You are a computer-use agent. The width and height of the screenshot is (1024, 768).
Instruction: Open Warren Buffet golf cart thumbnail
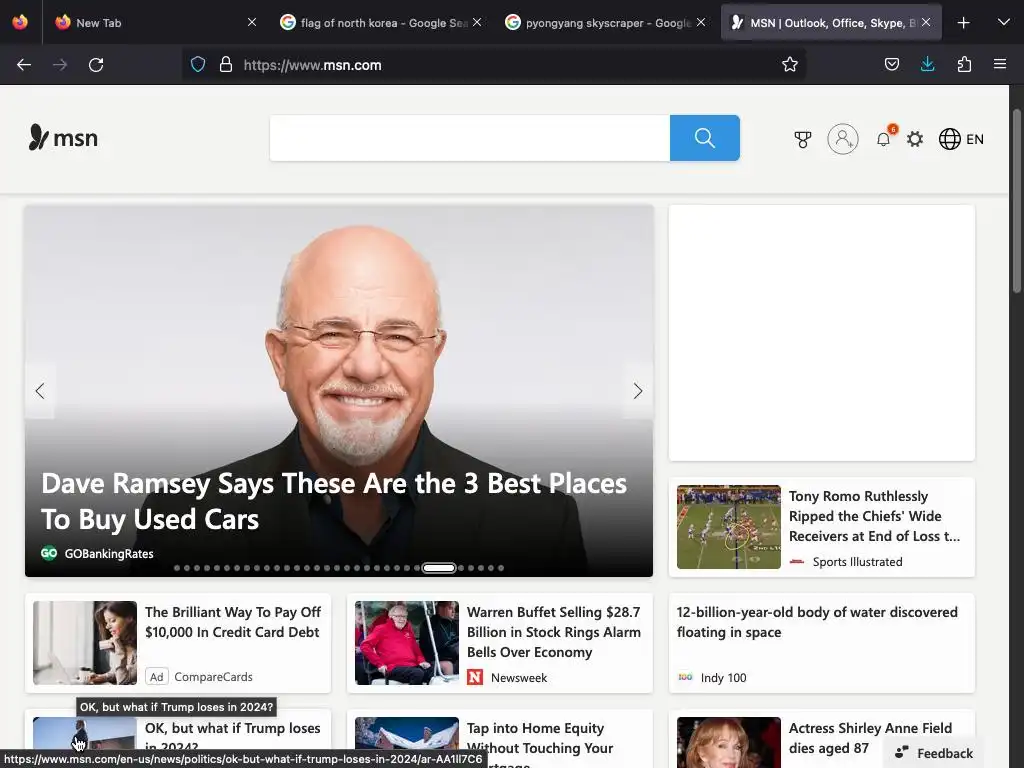click(407, 643)
